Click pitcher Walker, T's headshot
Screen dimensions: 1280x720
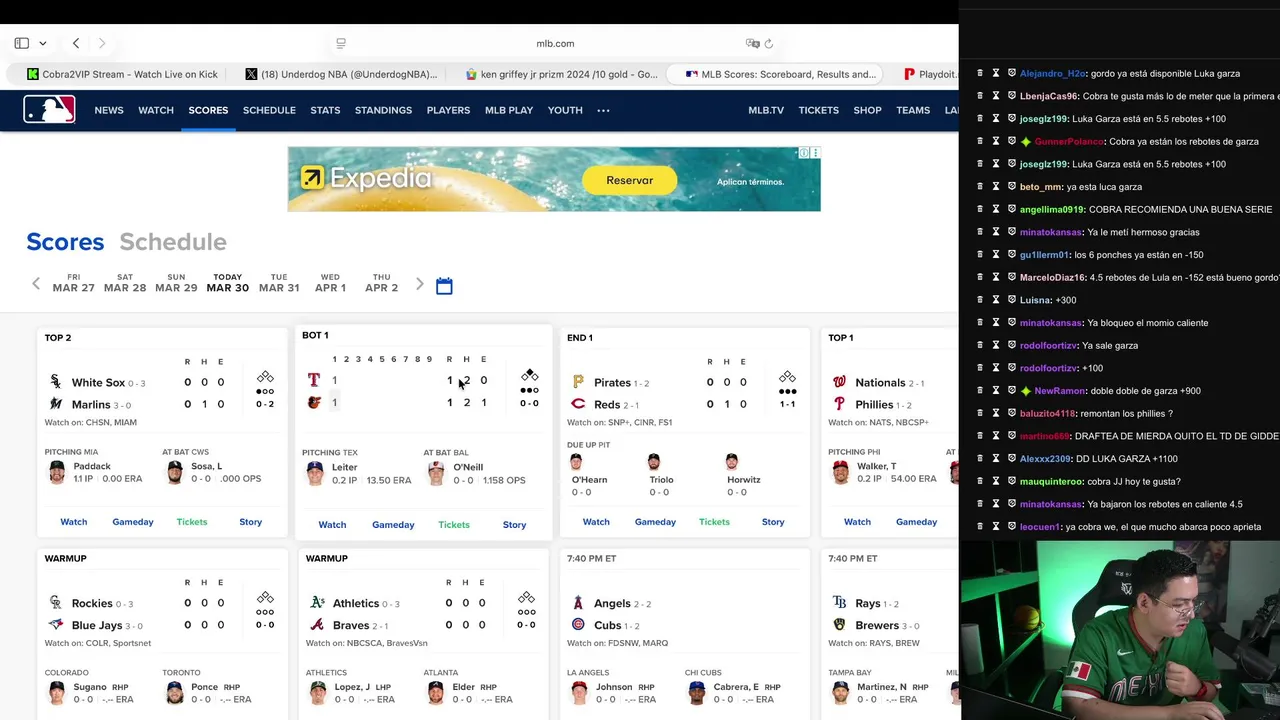840,472
